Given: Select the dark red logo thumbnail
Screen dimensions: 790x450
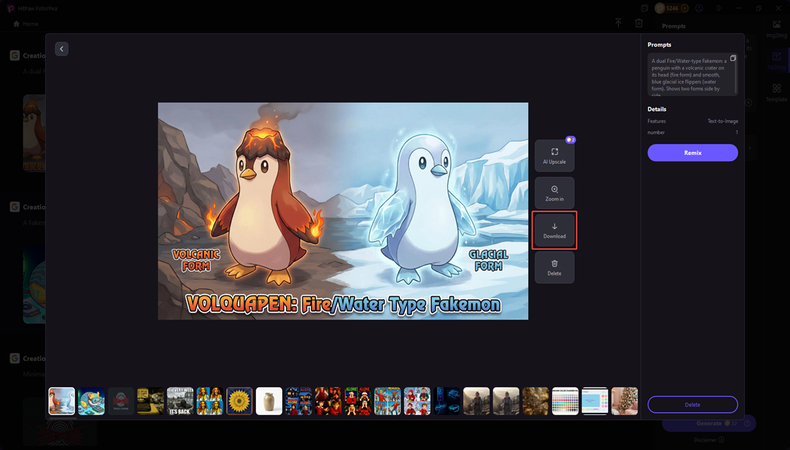Looking at the screenshot, I should (x=121, y=401).
